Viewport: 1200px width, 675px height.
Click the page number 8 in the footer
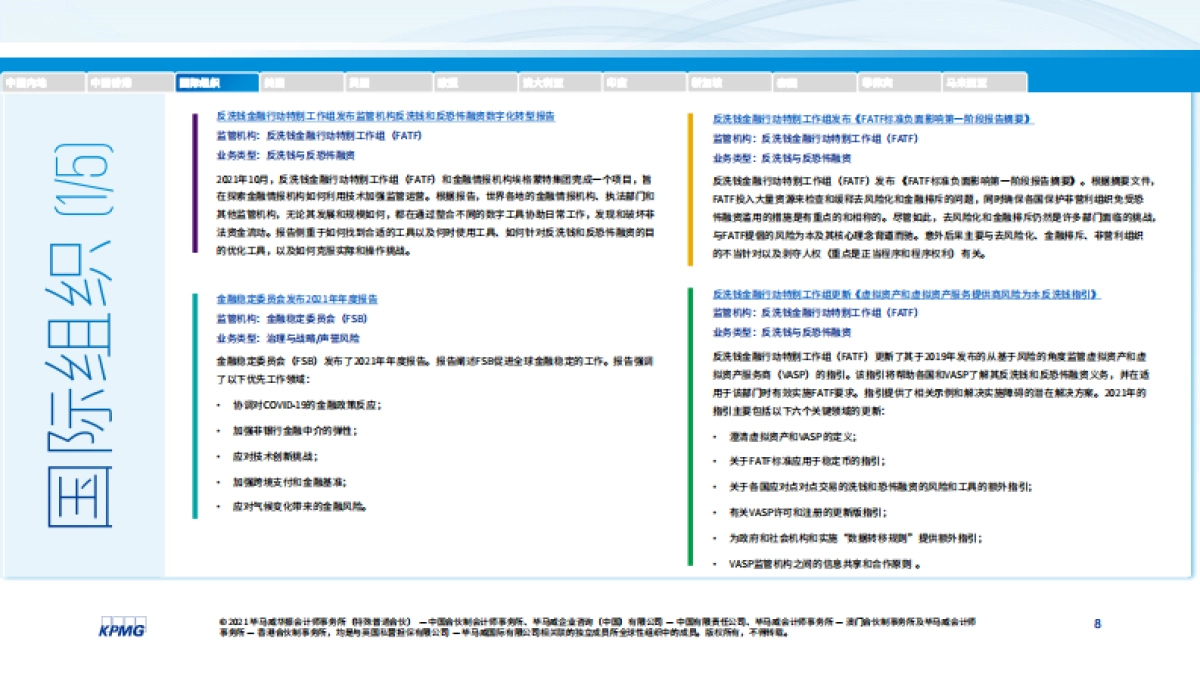(1096, 621)
